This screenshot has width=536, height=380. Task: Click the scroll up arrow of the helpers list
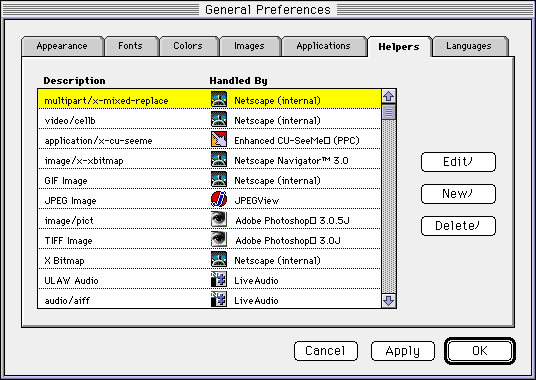coord(389,96)
